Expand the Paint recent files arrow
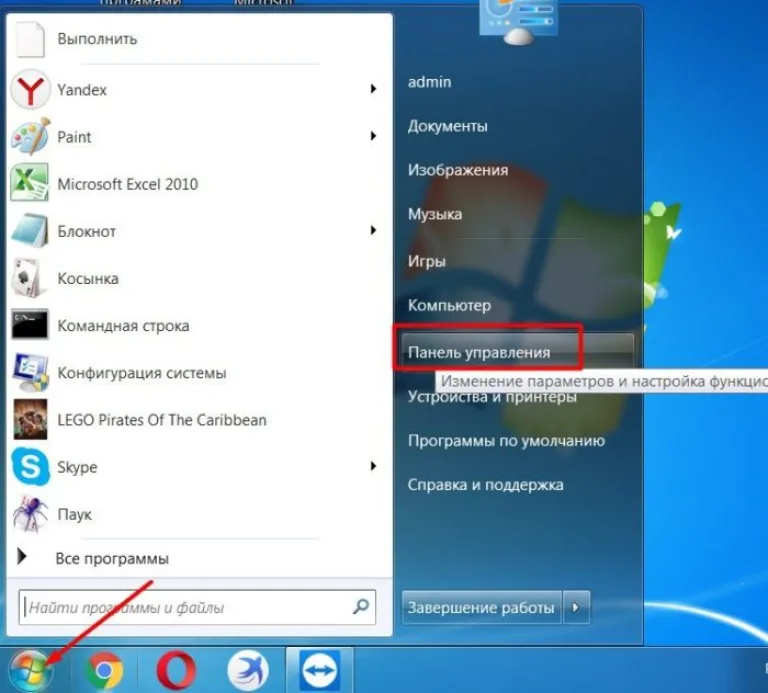768x693 pixels. point(373,136)
